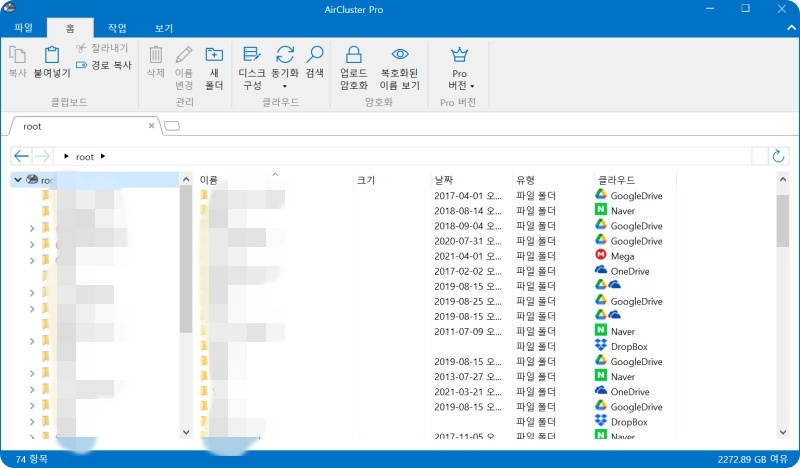
Task: Click the Search (검색) magnifier icon
Action: 315,54
